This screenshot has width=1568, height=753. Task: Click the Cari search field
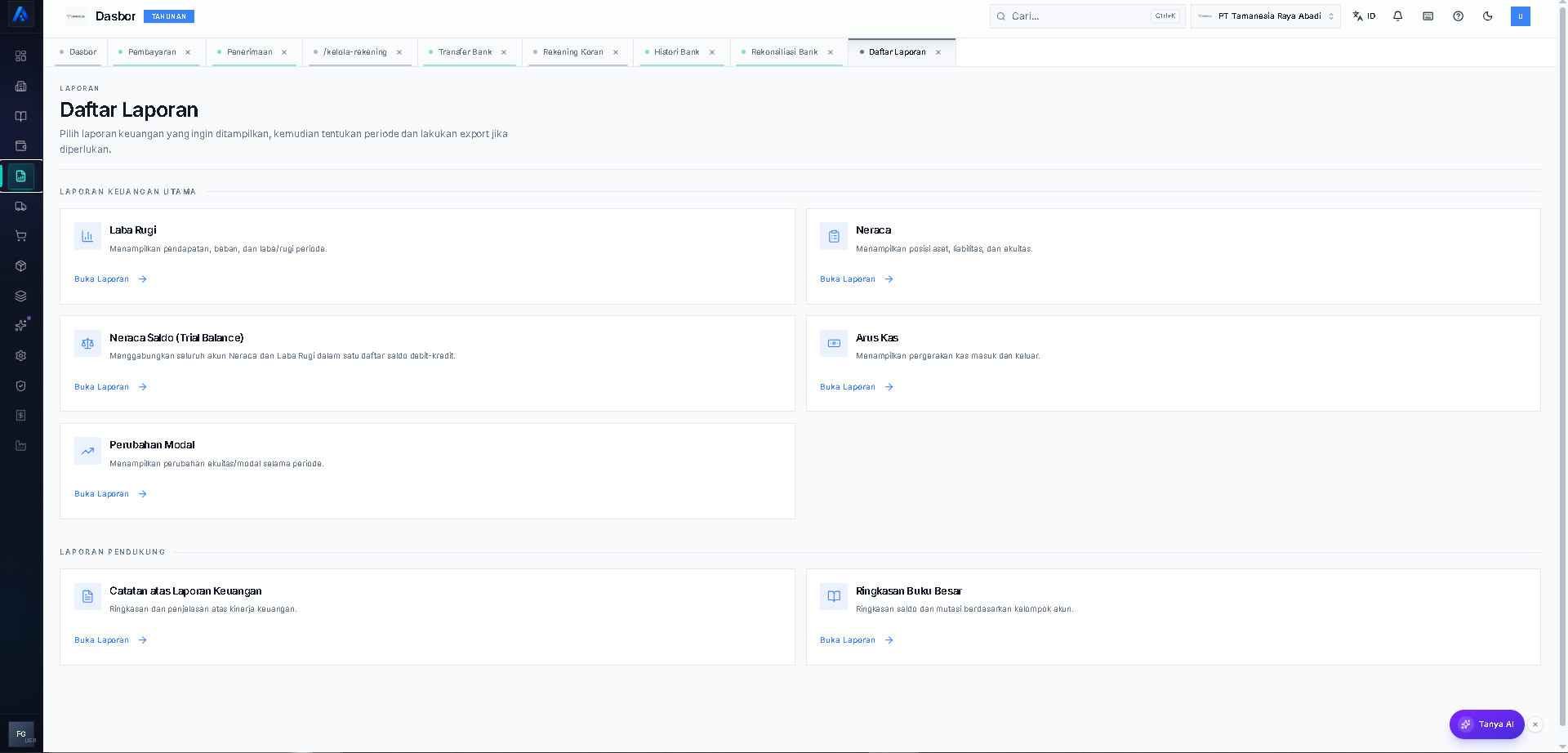click(1086, 16)
